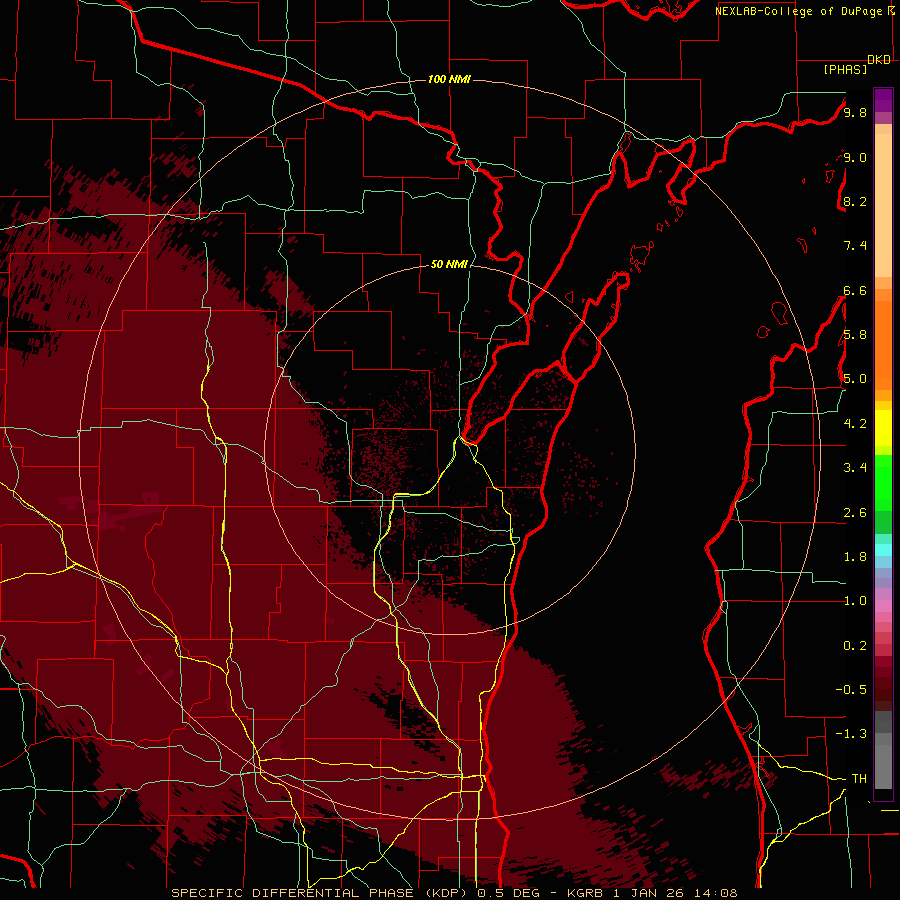
Task: Click the 4.2 scale value
Action: click(x=855, y=424)
